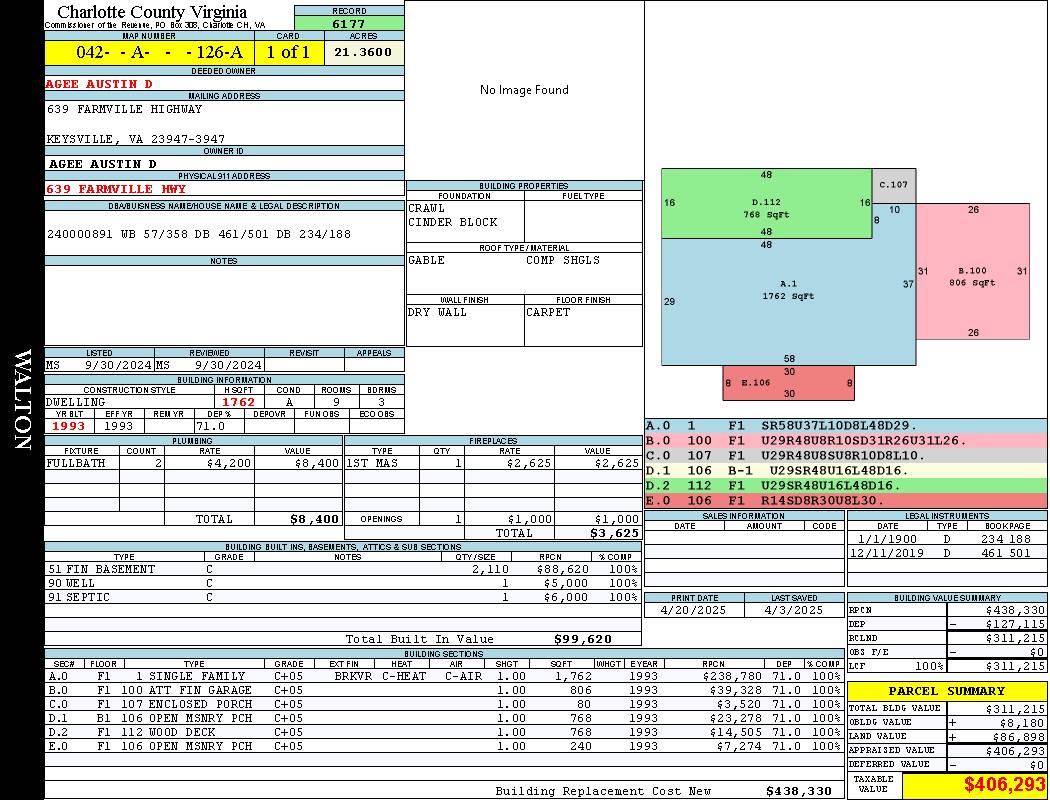Select physical address 639 FARMVILLE HWY
This screenshot has width=1050, height=800.
coord(116,189)
